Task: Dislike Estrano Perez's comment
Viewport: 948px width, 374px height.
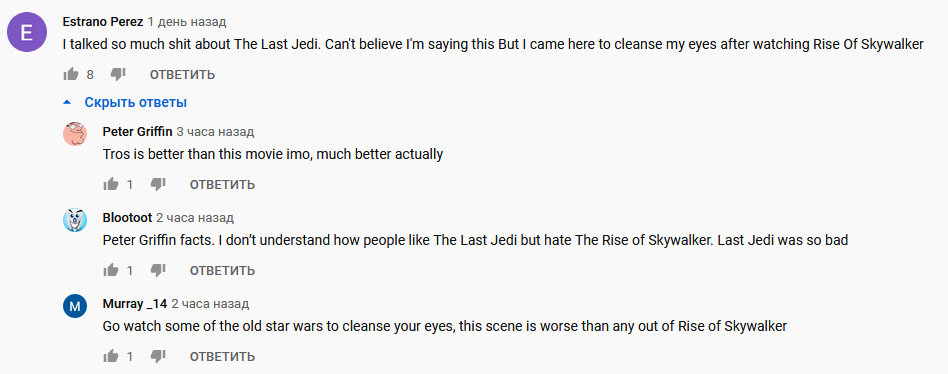Action: [x=118, y=74]
